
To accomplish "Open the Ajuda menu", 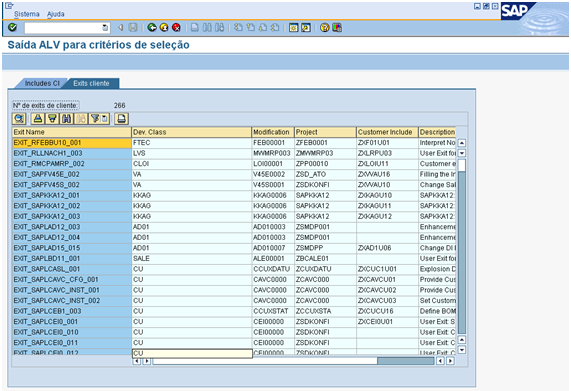I will pos(56,14).
